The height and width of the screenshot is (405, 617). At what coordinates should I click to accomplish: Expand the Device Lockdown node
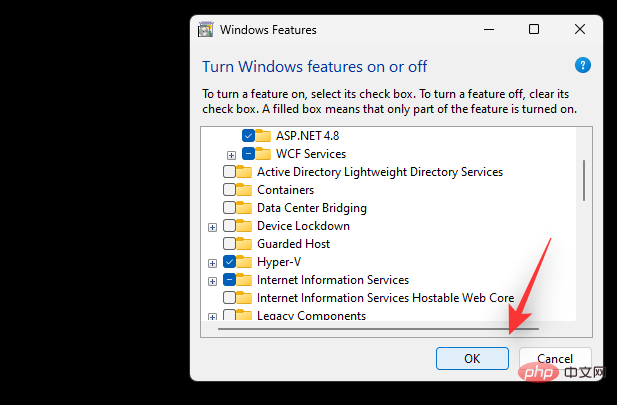click(x=212, y=227)
